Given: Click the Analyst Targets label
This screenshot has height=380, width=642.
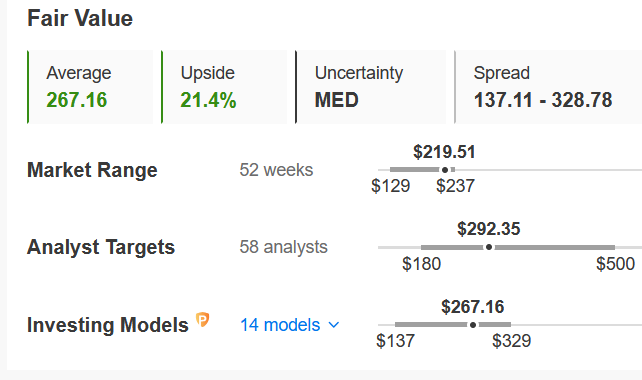Looking at the screenshot, I should [101, 247].
